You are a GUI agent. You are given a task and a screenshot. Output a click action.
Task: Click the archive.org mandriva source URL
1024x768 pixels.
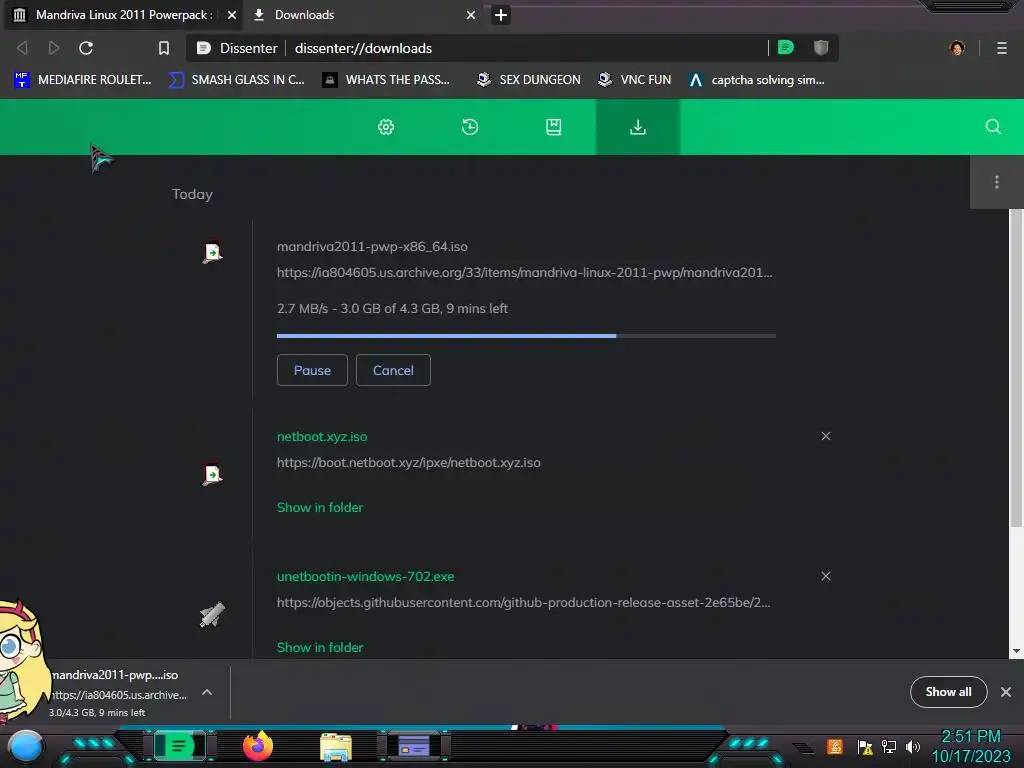point(524,272)
